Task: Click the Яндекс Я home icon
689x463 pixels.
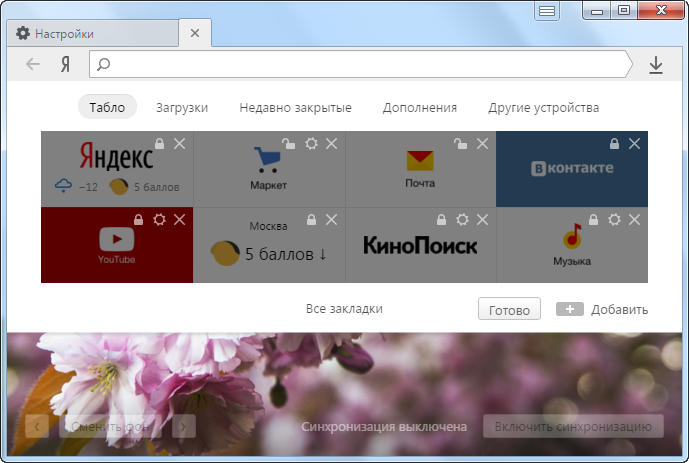Action: (x=65, y=65)
